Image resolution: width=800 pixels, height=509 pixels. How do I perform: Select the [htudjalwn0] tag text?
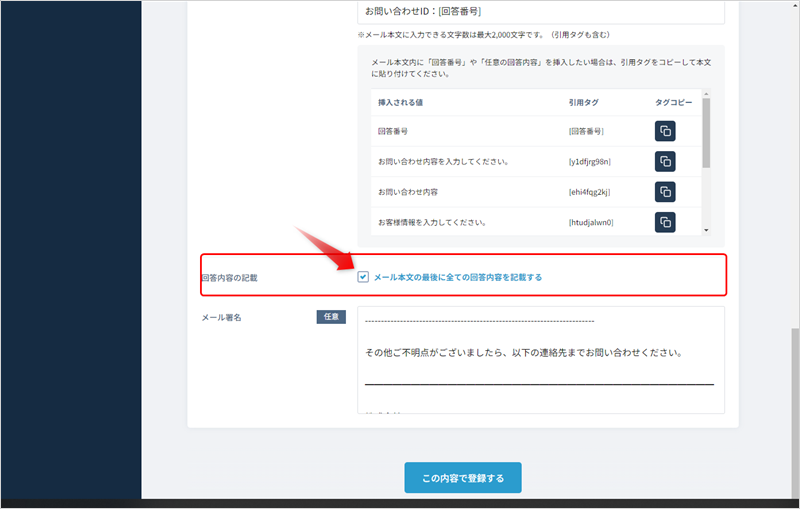(x=591, y=223)
